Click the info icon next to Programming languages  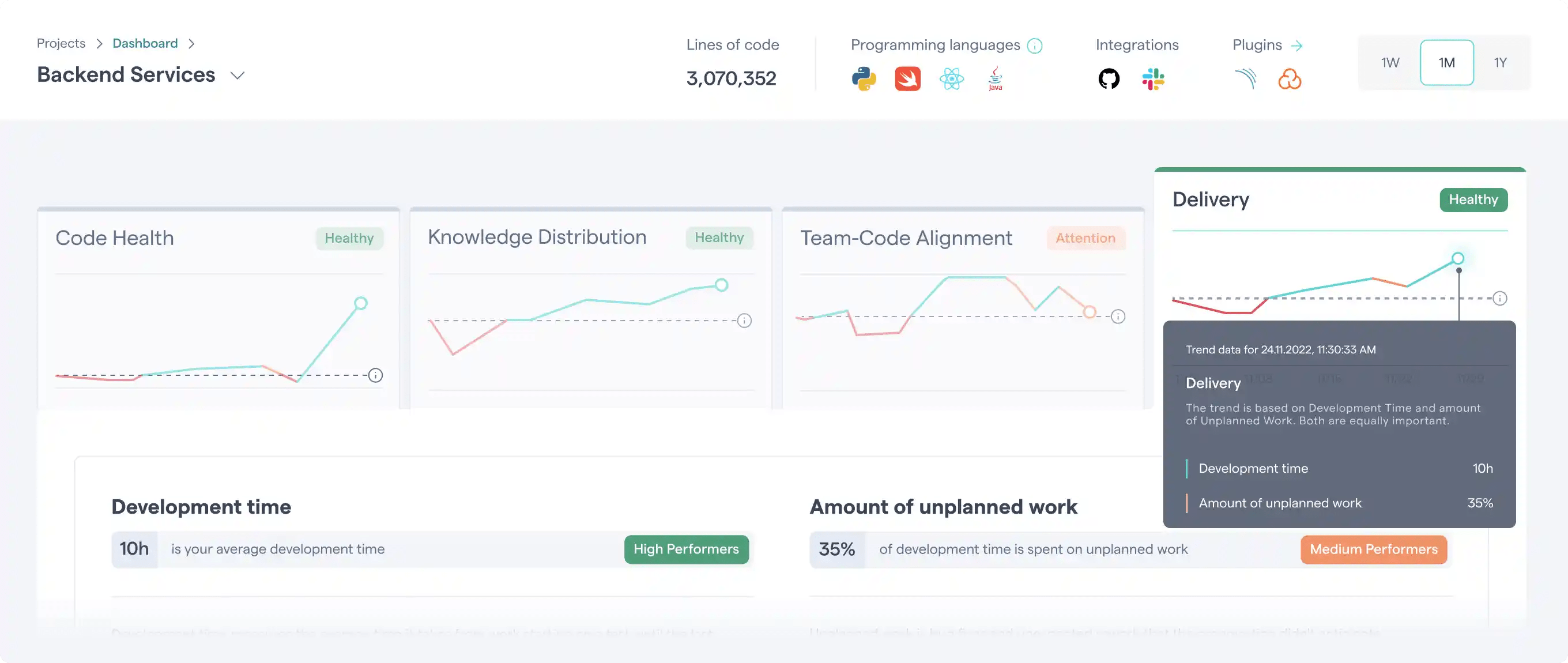pos(1035,45)
